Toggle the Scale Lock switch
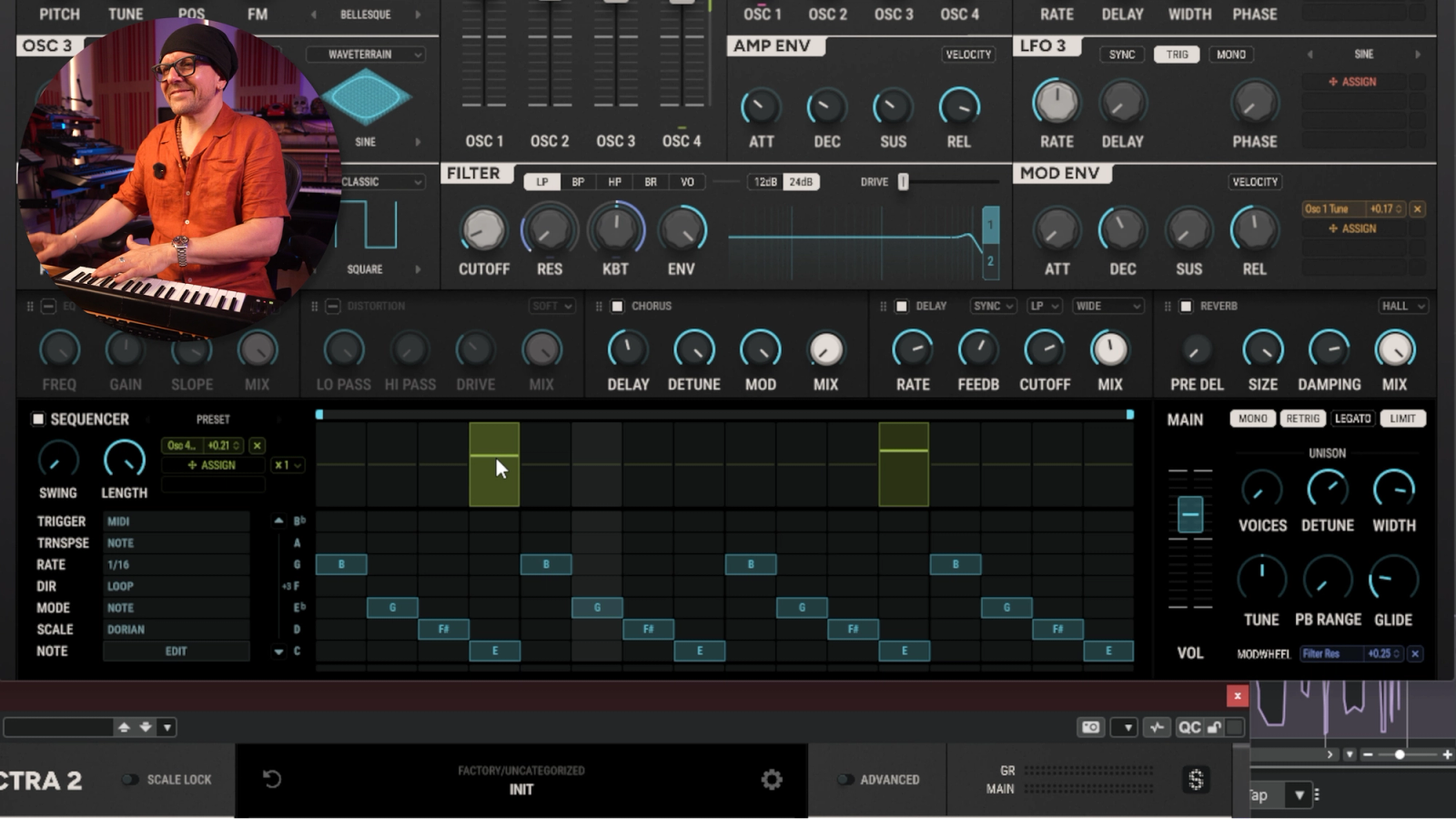Screen dimensions: 1456x819 coord(131,780)
